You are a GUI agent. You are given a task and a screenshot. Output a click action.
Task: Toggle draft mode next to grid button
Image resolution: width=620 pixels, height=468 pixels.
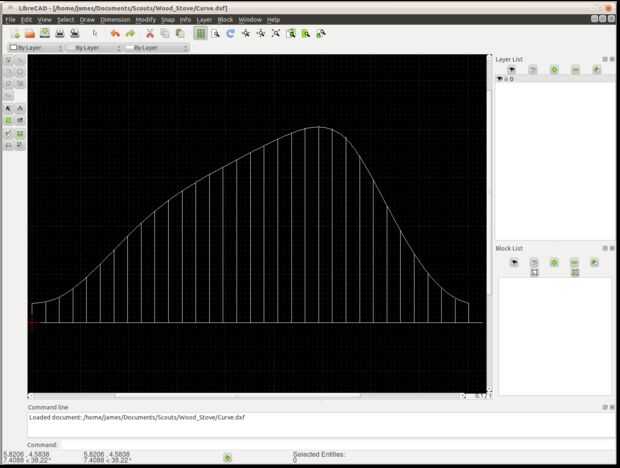click(x=215, y=34)
